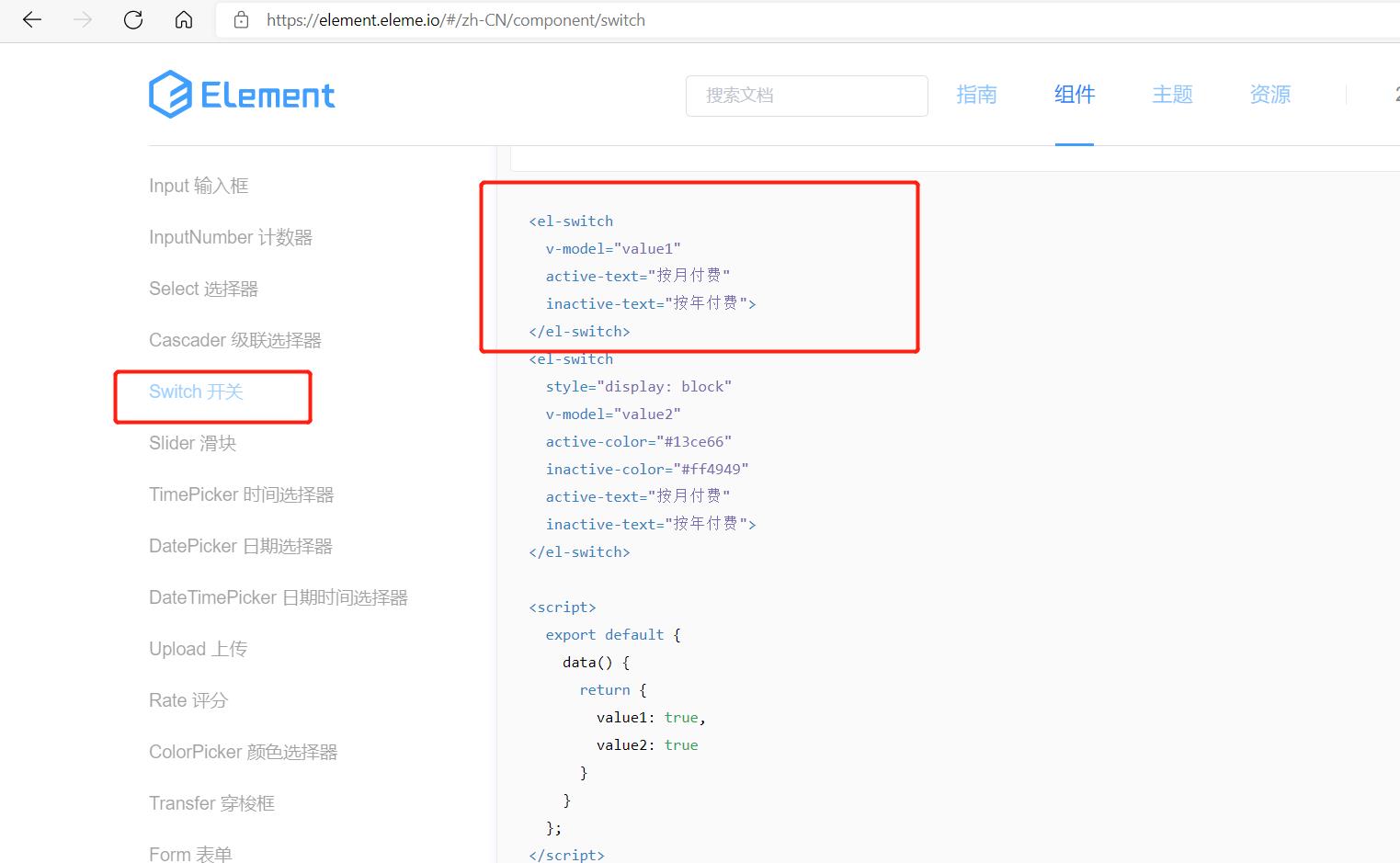Open Cascader 级联选择器 in the sidebar
Screen dimensions: 1400x863
pos(235,340)
